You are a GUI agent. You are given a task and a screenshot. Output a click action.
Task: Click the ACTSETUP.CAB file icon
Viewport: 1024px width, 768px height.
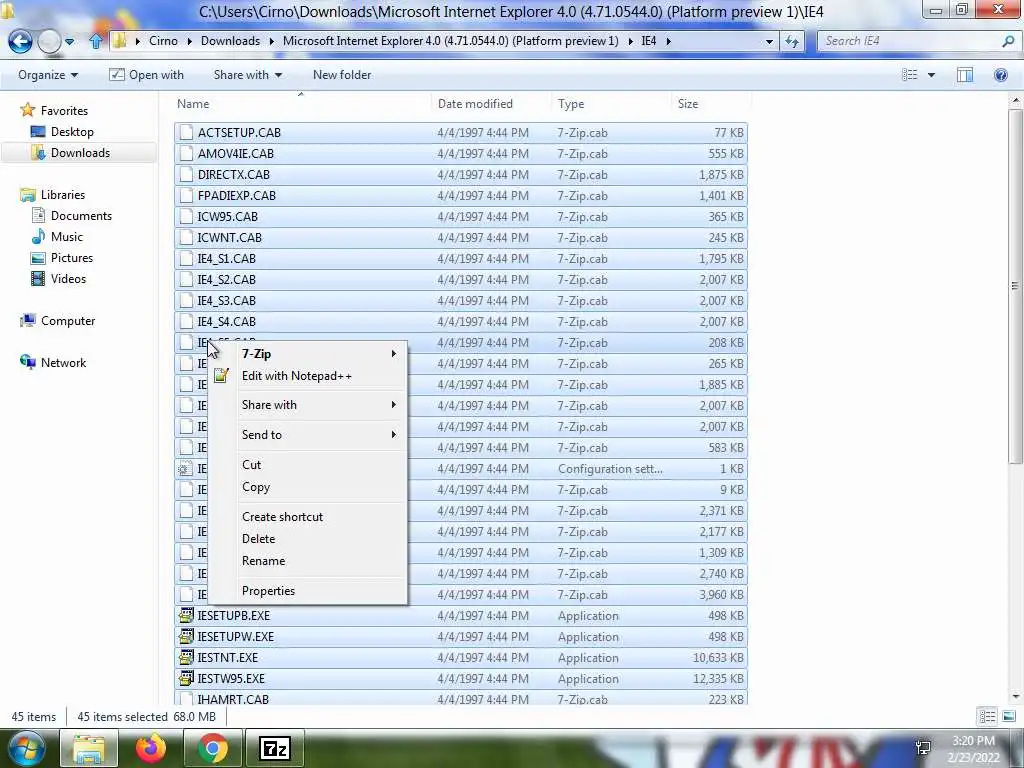click(186, 133)
